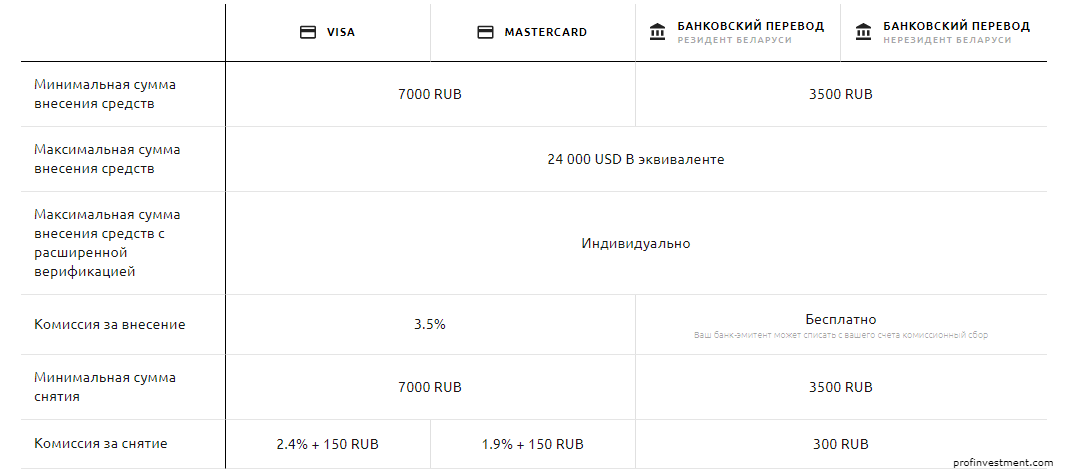The image size is (1066, 472).
Task: Click the '24 000 USD В эквиваленте' cell
Action: click(636, 159)
